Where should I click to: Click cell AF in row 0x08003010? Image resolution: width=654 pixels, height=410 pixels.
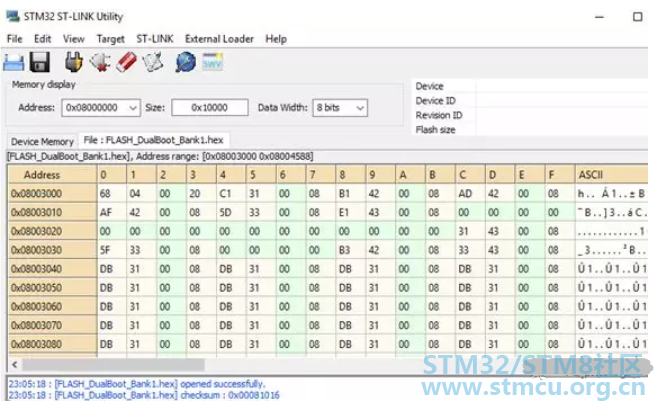(x=112, y=212)
